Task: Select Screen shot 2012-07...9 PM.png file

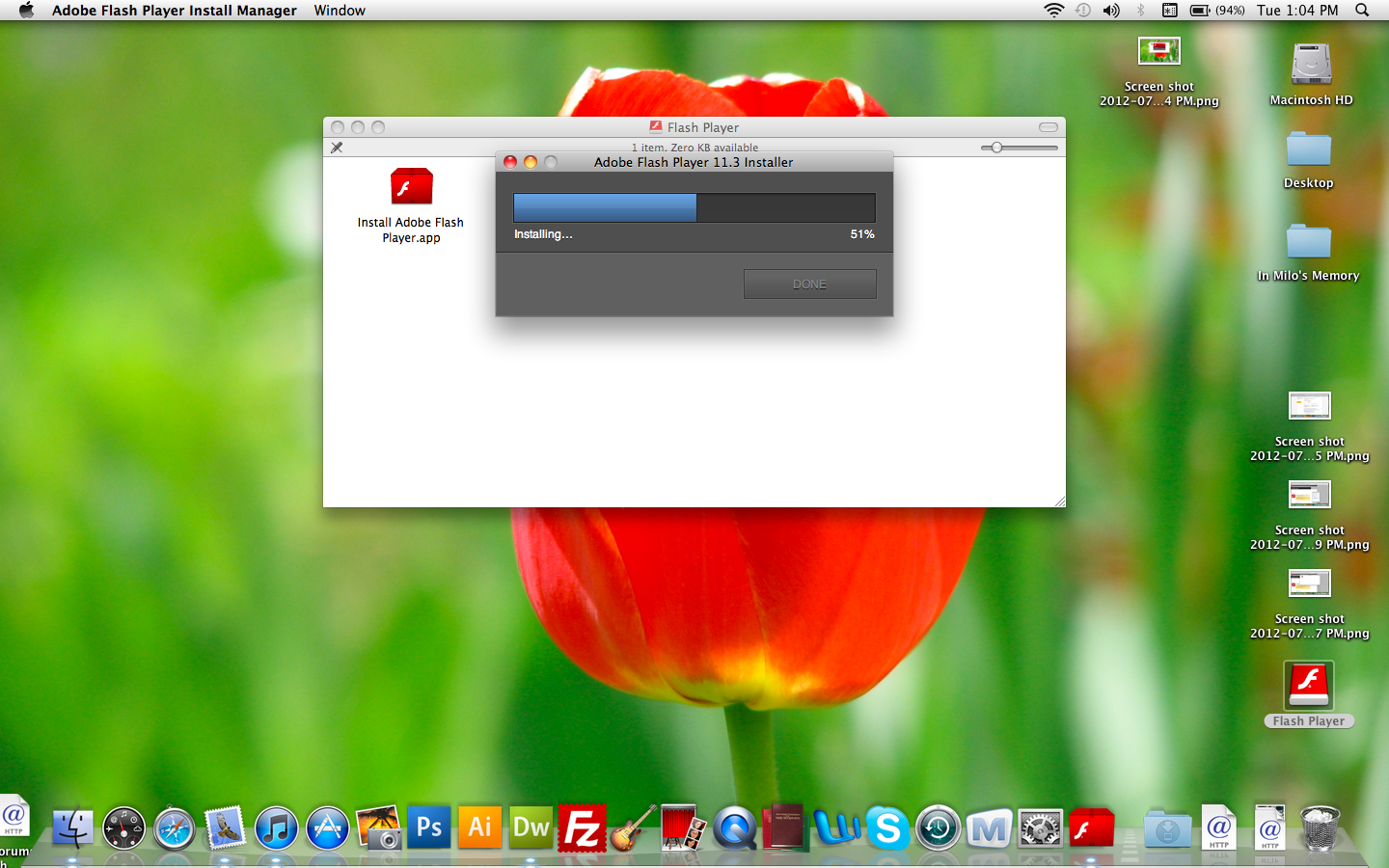Action: click(1310, 495)
